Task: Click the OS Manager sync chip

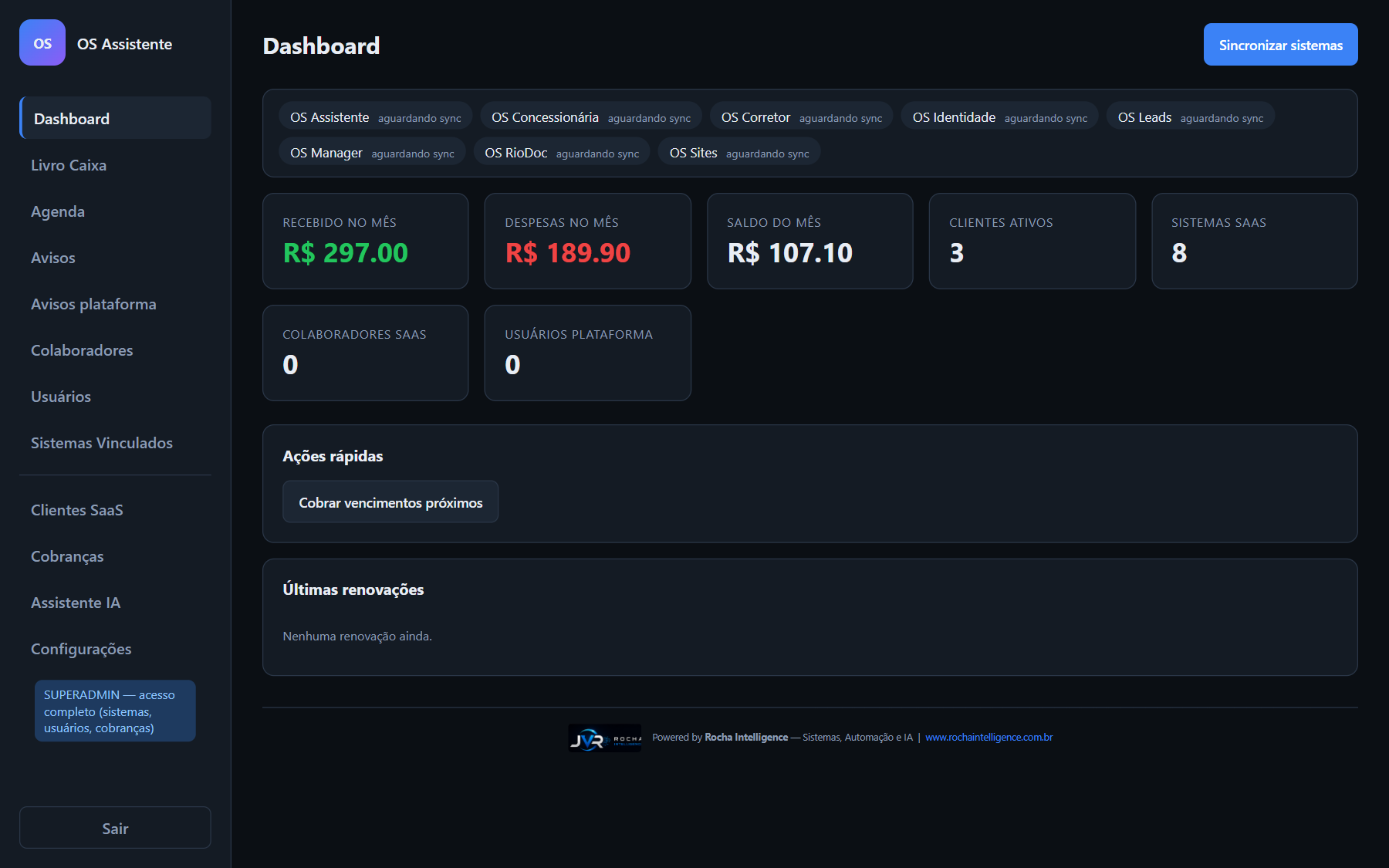Action: coord(372,153)
